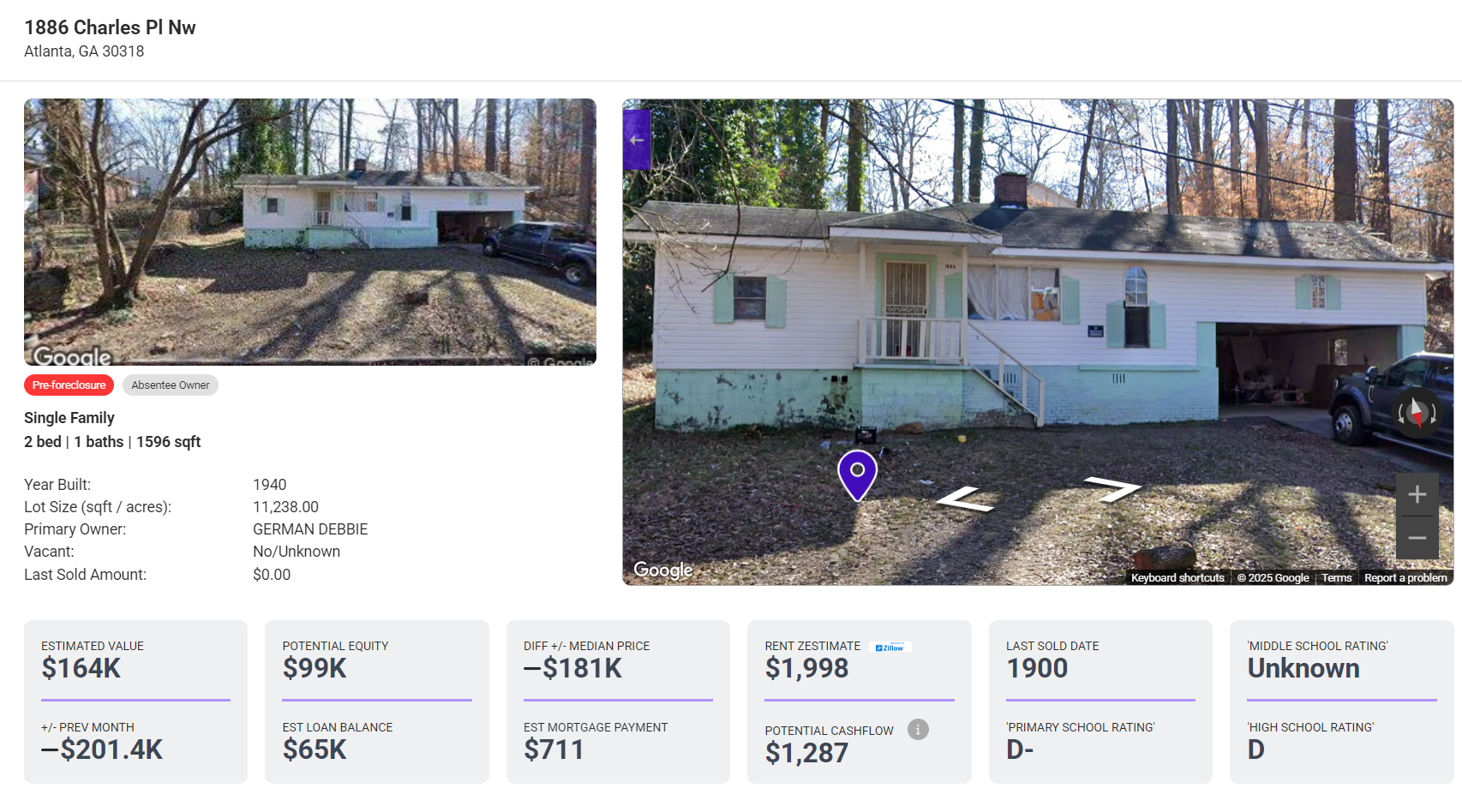Click the purple back arrow on street view
This screenshot has height=812, width=1462.
tap(637, 140)
